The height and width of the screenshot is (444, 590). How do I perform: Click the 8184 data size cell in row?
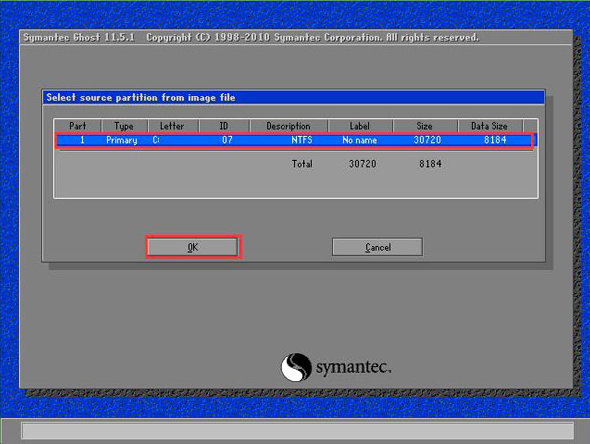495,140
